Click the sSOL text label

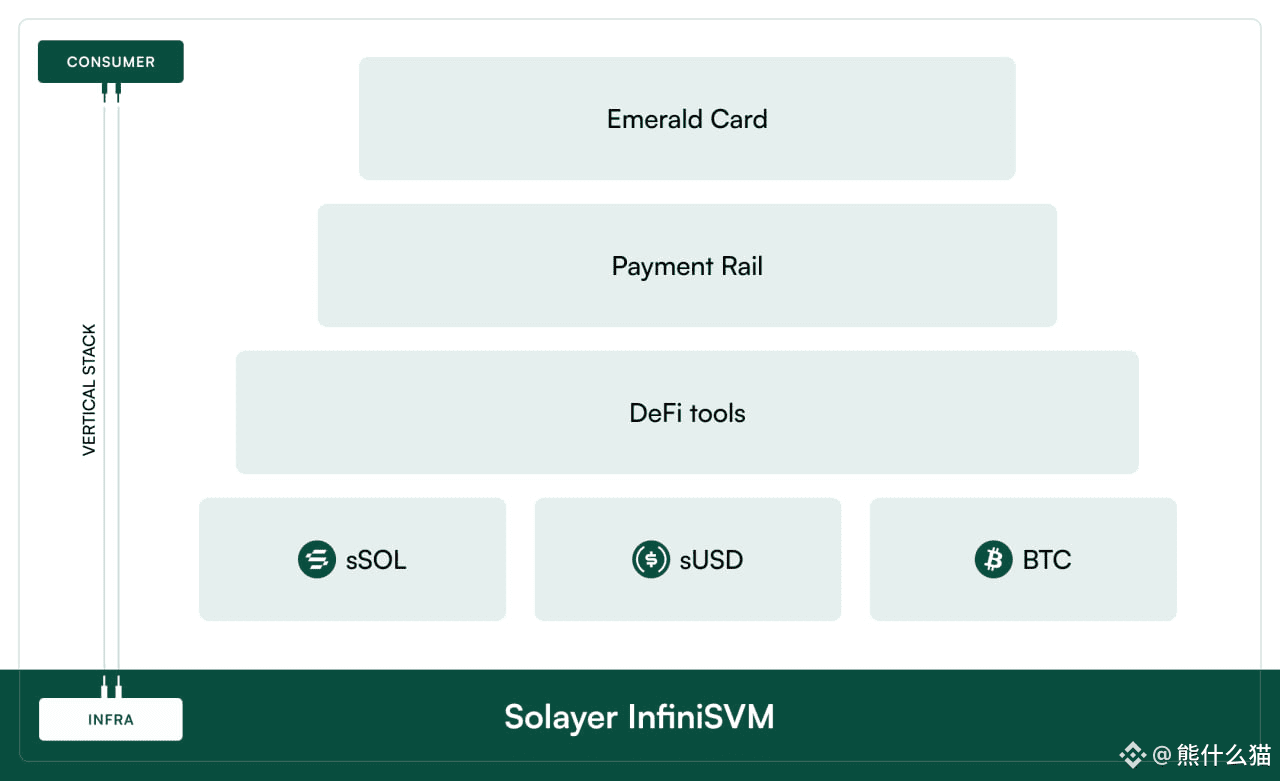tap(376, 560)
